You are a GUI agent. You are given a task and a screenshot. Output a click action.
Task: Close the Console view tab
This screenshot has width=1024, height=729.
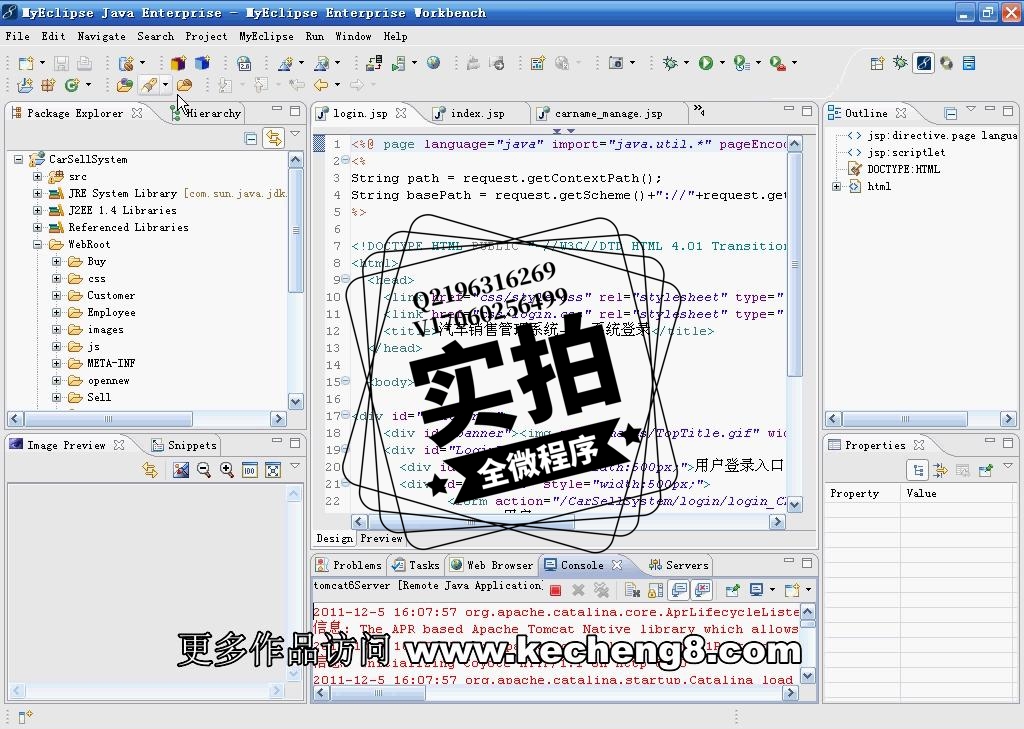pos(617,564)
